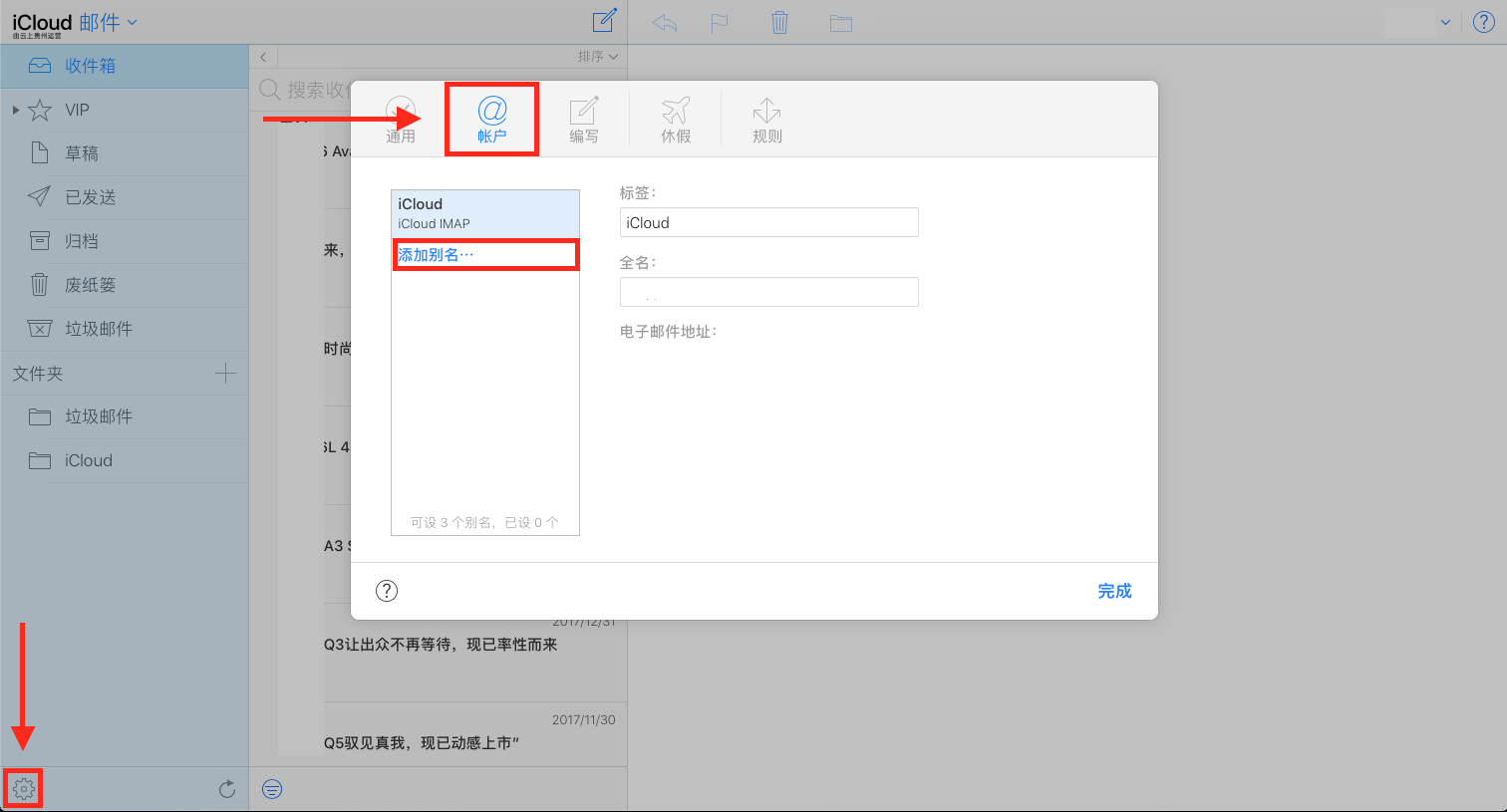Open the 排序 sort dropdown
1507x812 pixels.
598,57
